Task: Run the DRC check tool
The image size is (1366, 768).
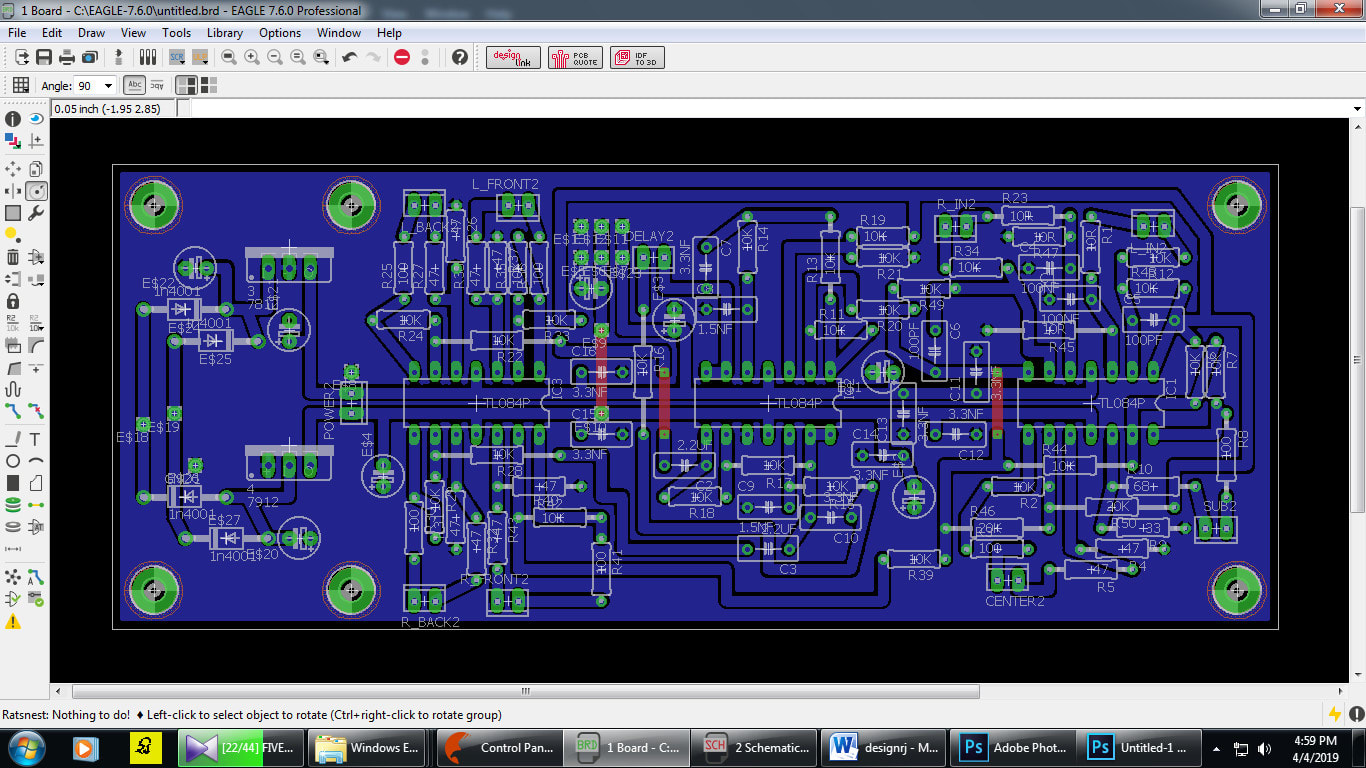Action: coord(36,599)
